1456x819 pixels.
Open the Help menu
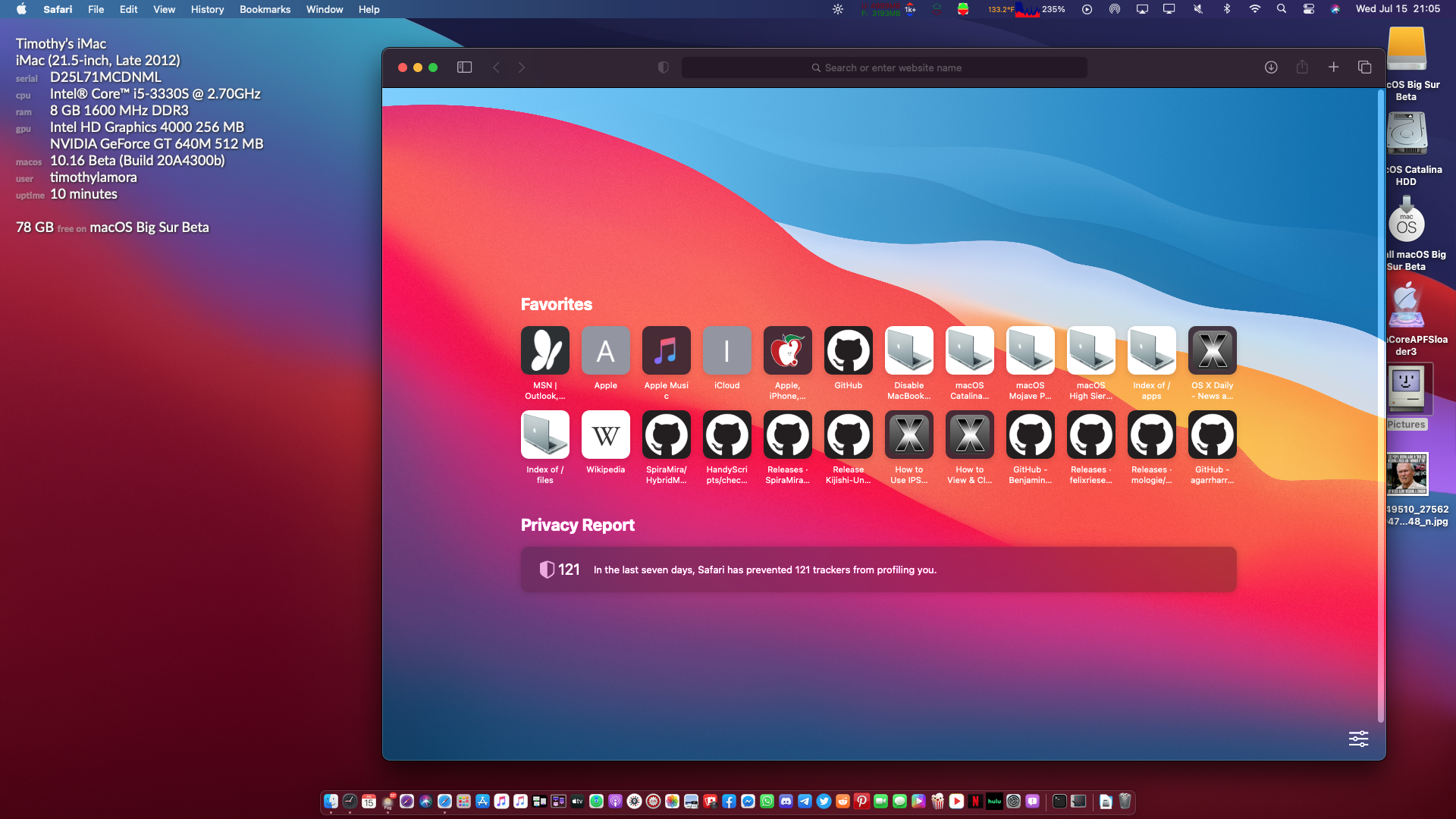(x=369, y=9)
